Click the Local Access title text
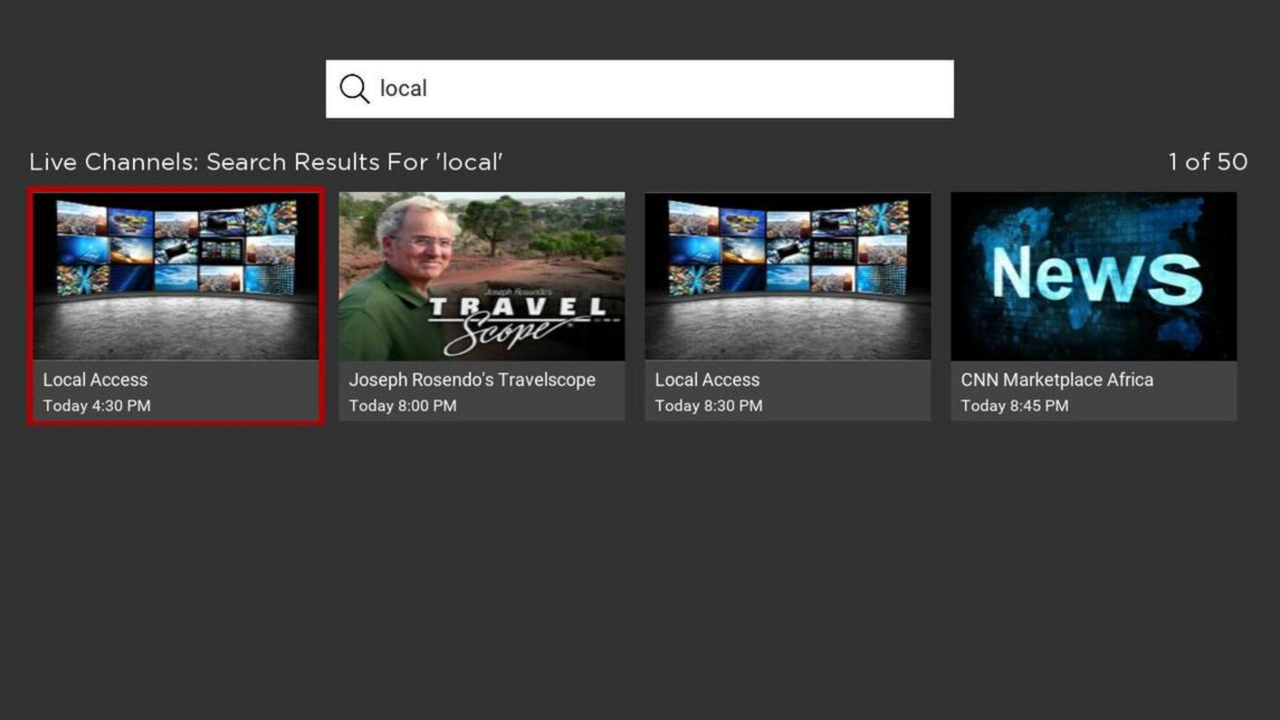This screenshot has height=720, width=1280. pyautogui.click(x=95, y=380)
